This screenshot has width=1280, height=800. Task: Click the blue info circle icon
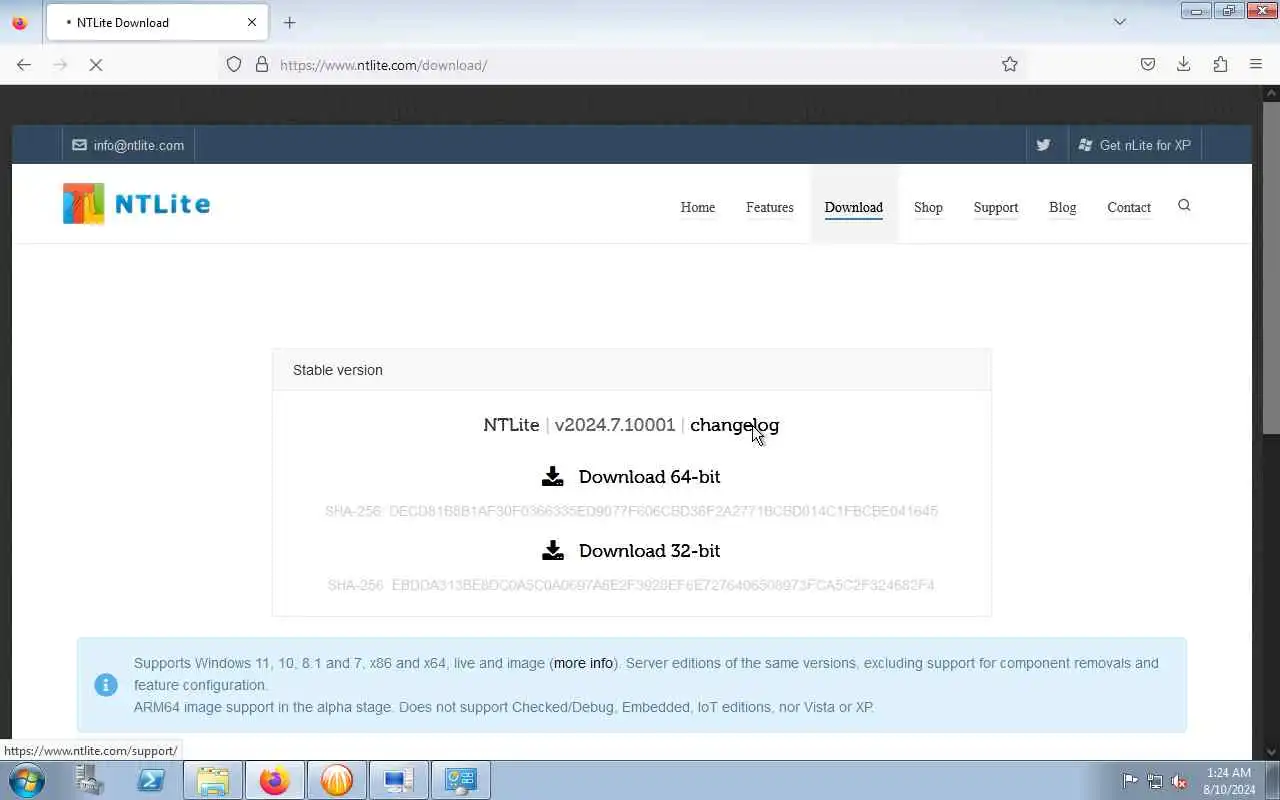coord(106,685)
